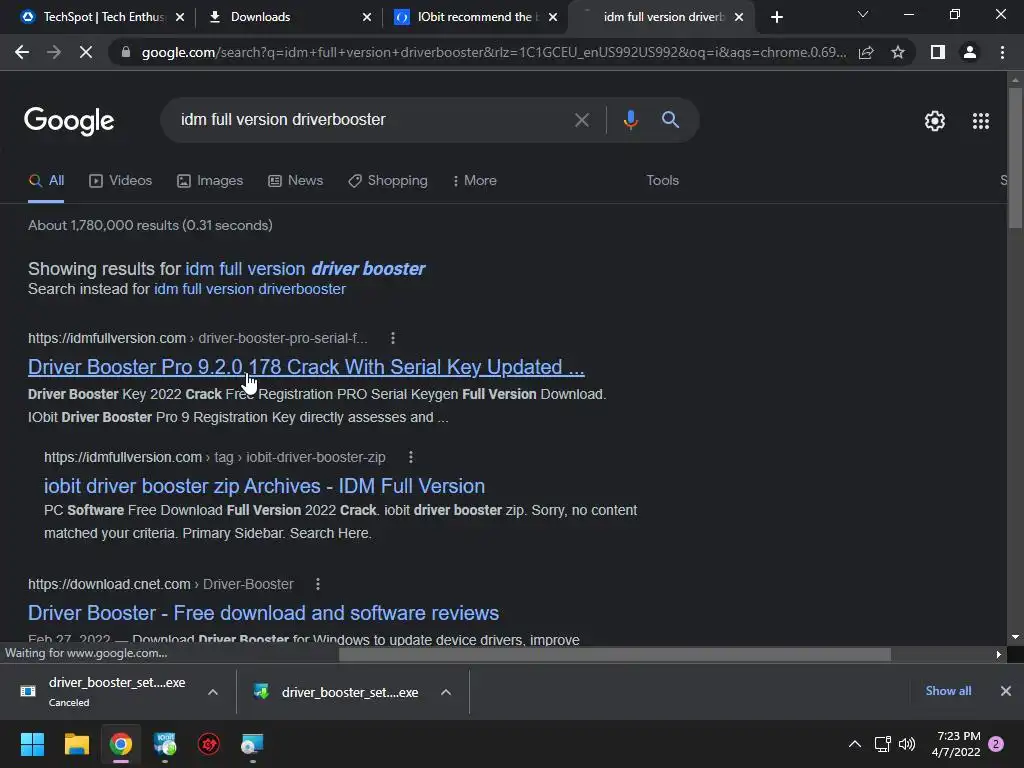Open a new browser tab
This screenshot has height=768, width=1024.
pos(776,17)
